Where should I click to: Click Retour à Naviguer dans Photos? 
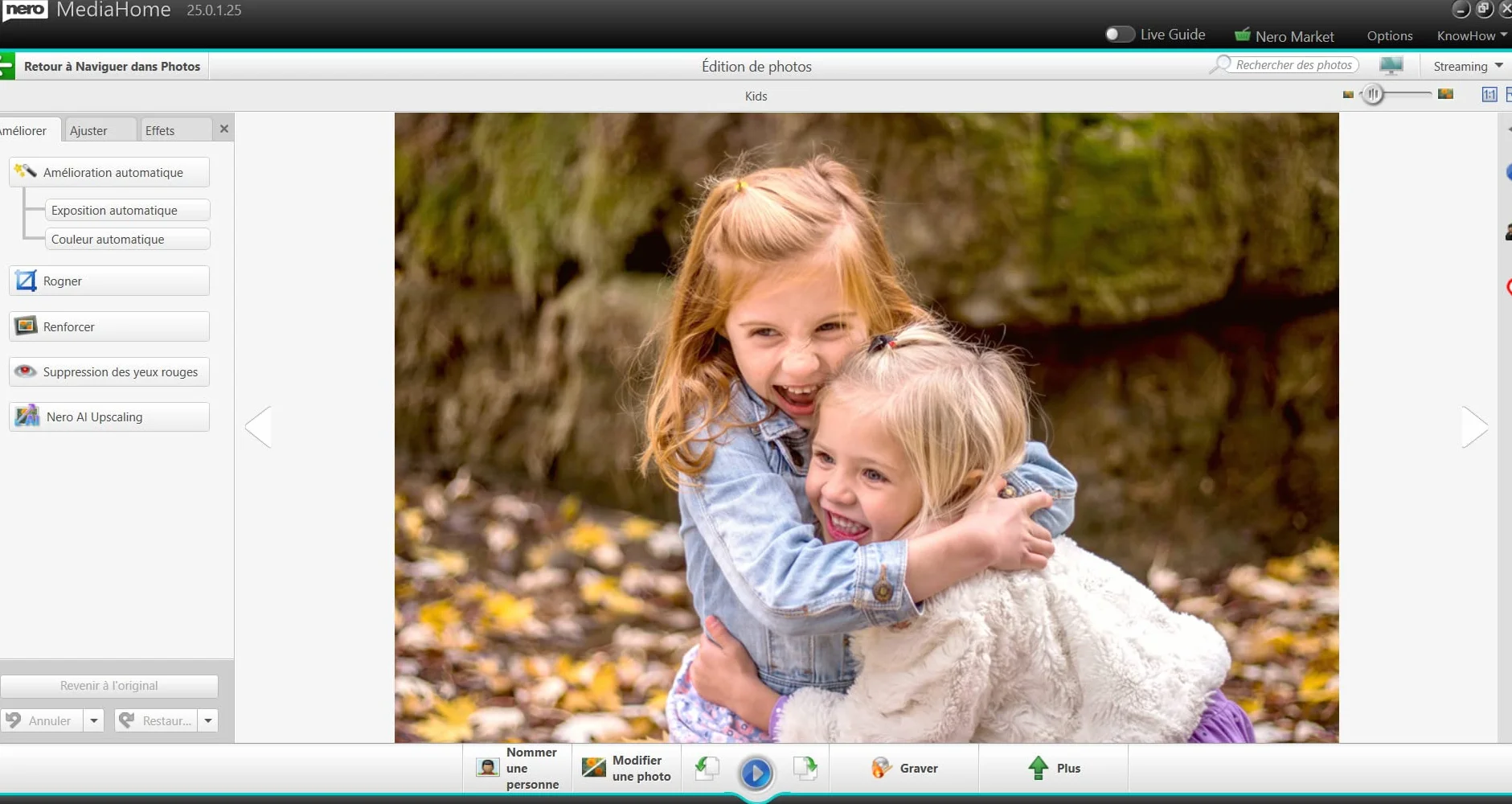[112, 66]
